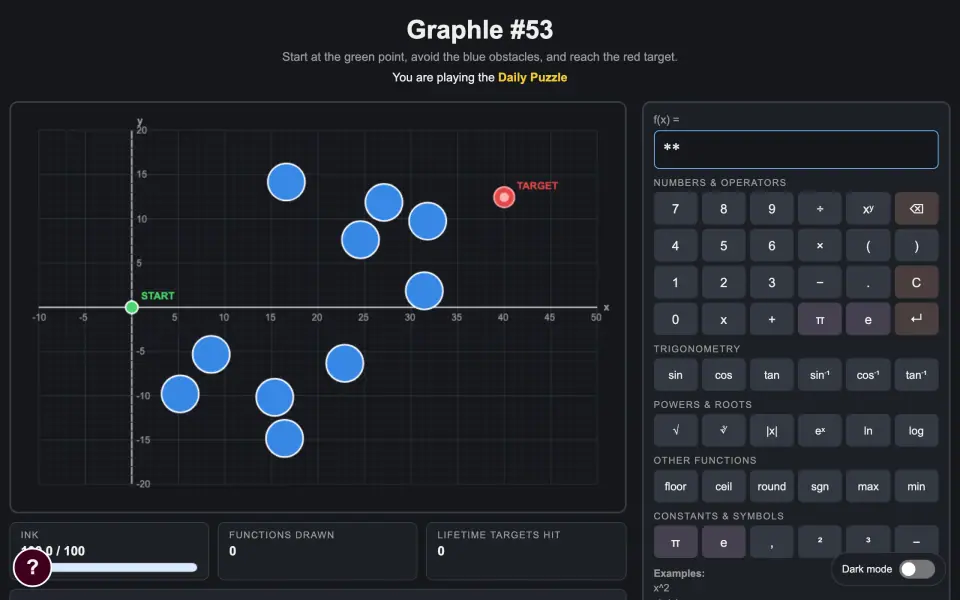
Task: Insert the exponent x^y operator
Action: (868, 209)
